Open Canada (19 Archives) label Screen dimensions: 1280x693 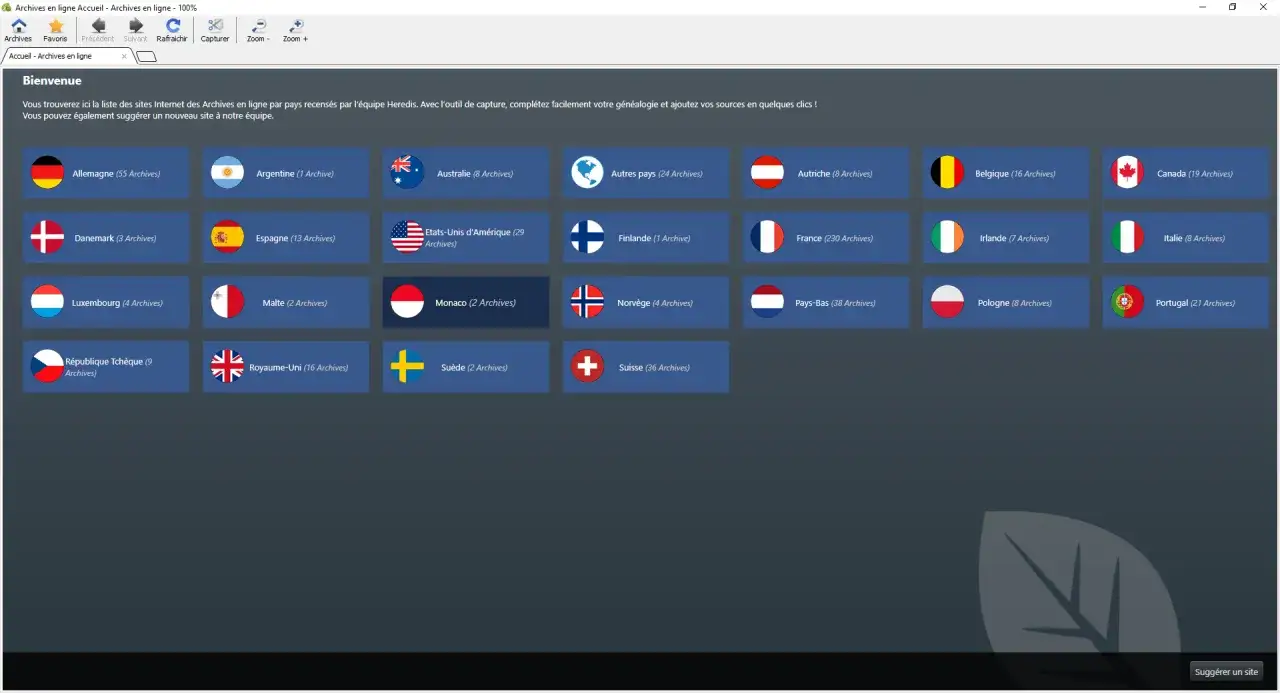pos(1195,174)
